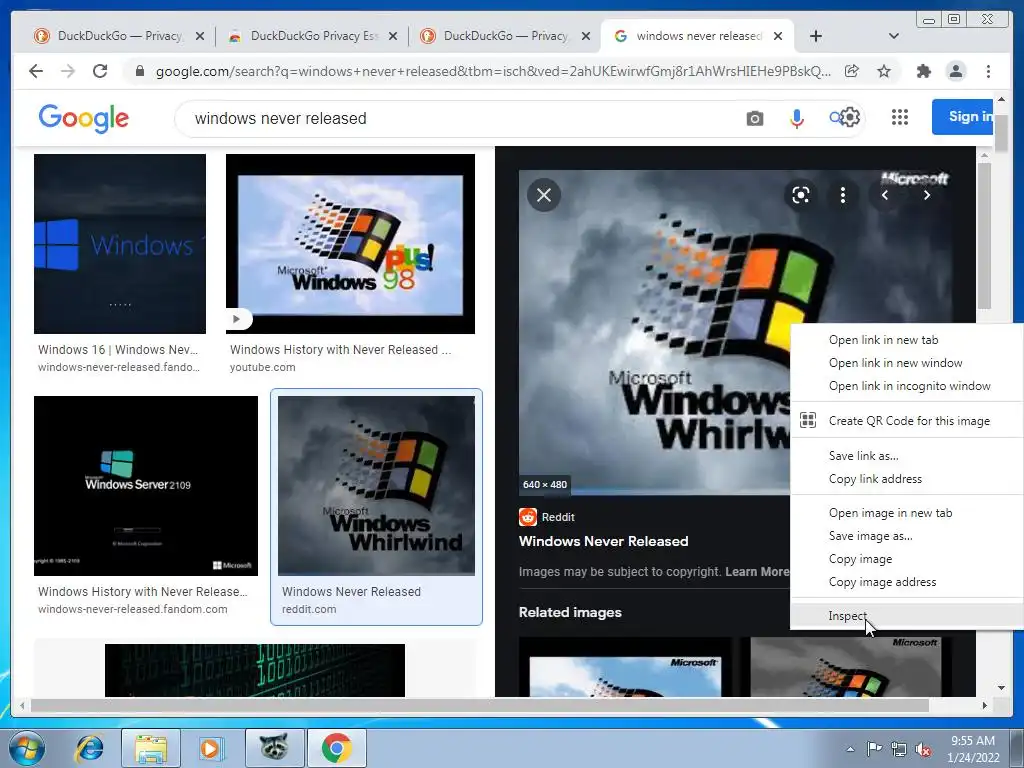Search by image using the camera icon

point(755,118)
